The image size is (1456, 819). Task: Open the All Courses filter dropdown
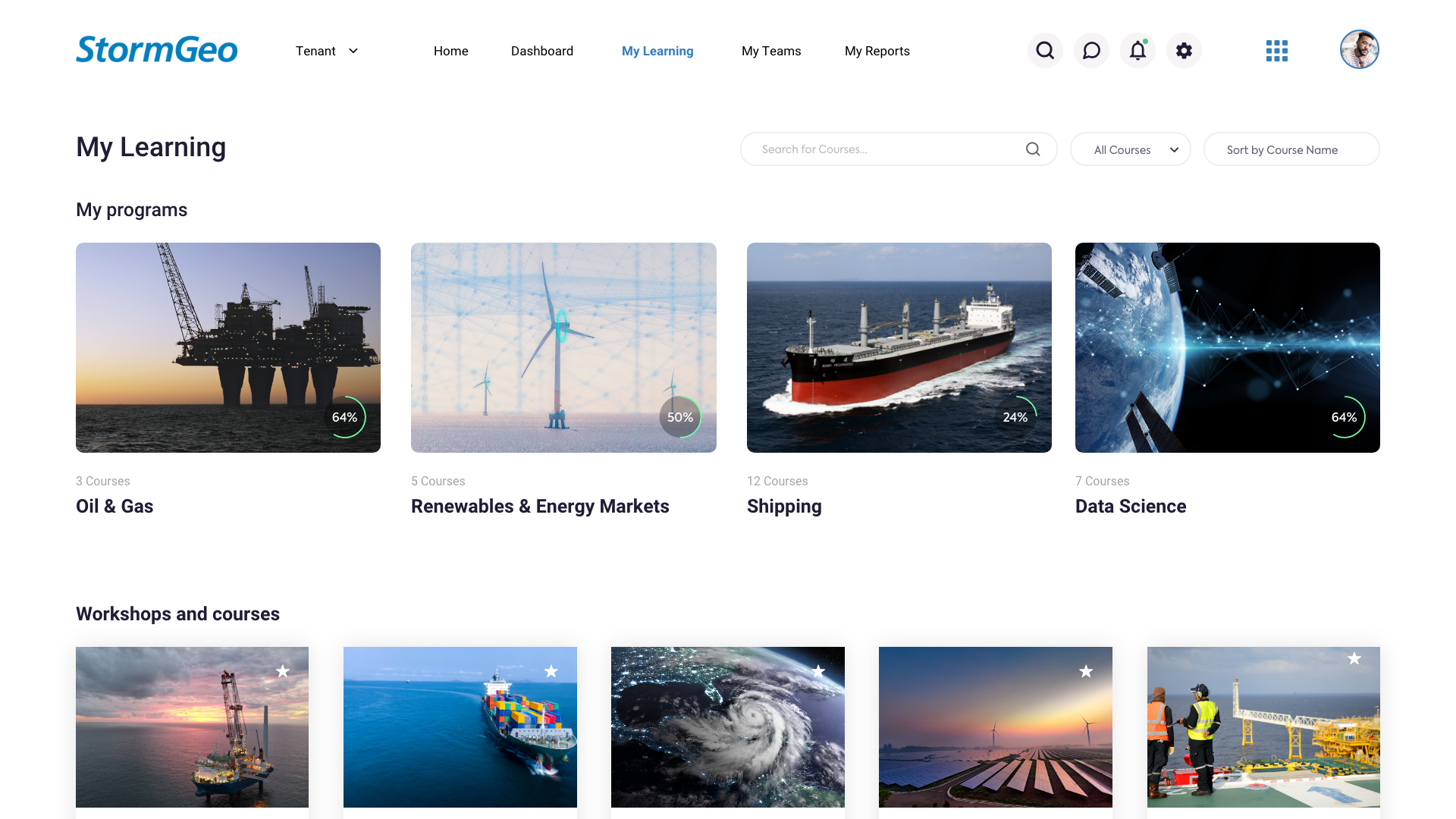[1130, 149]
